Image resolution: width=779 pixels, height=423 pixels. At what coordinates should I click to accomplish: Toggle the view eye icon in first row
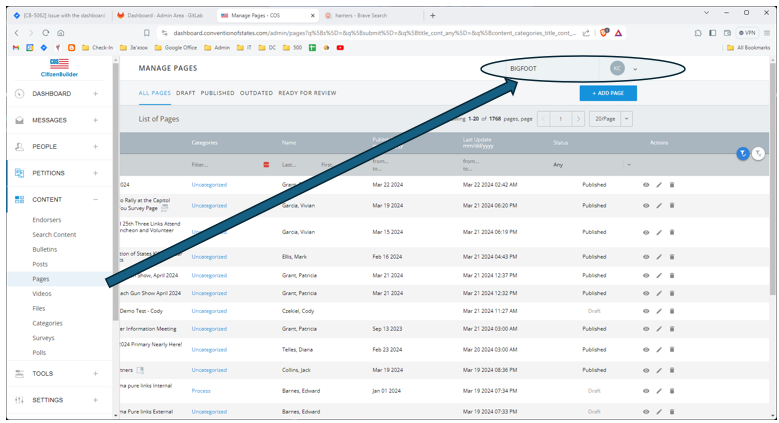[x=646, y=185]
